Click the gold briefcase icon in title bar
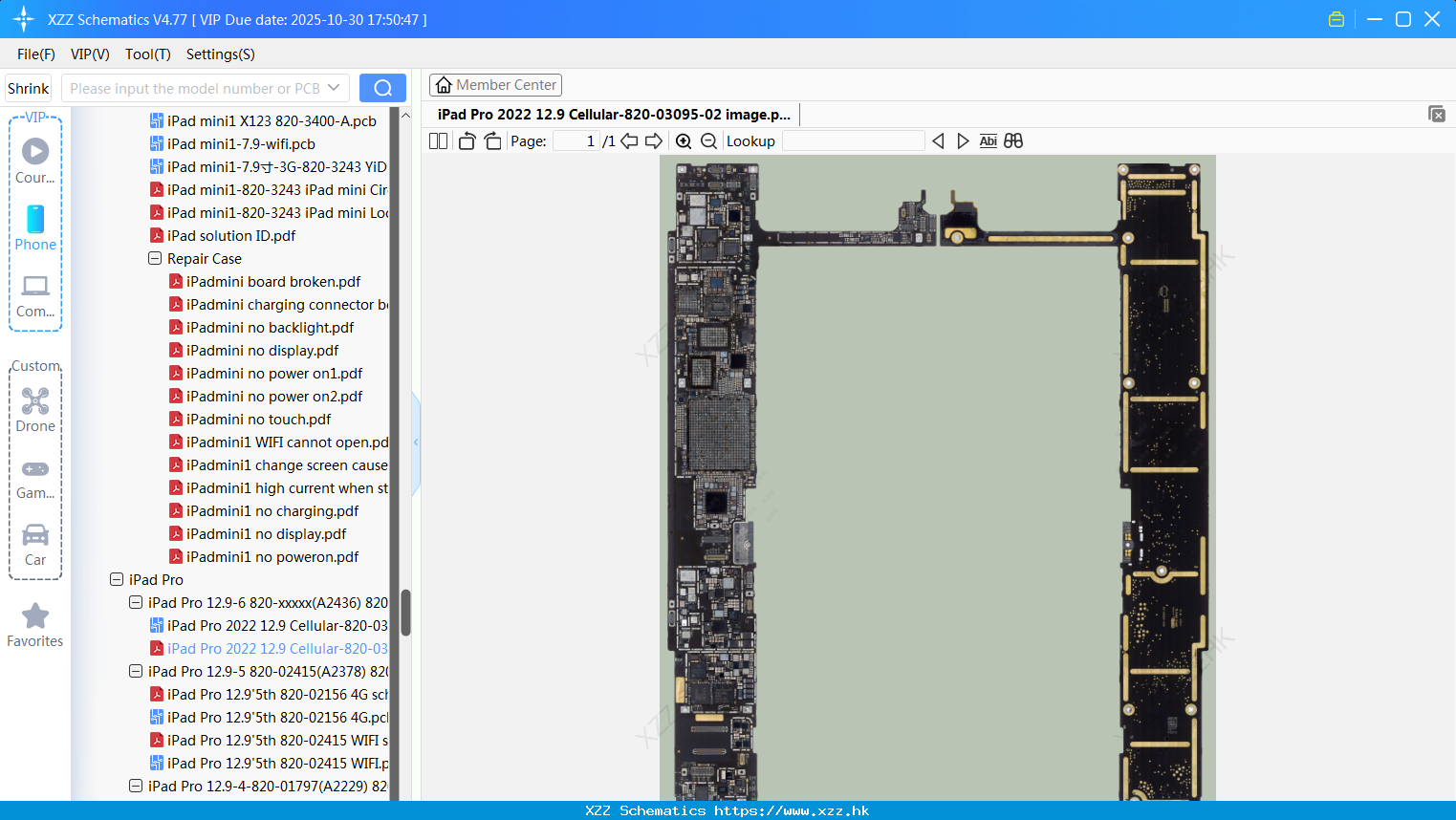Viewport: 1456px width, 820px height. pos(1336,19)
